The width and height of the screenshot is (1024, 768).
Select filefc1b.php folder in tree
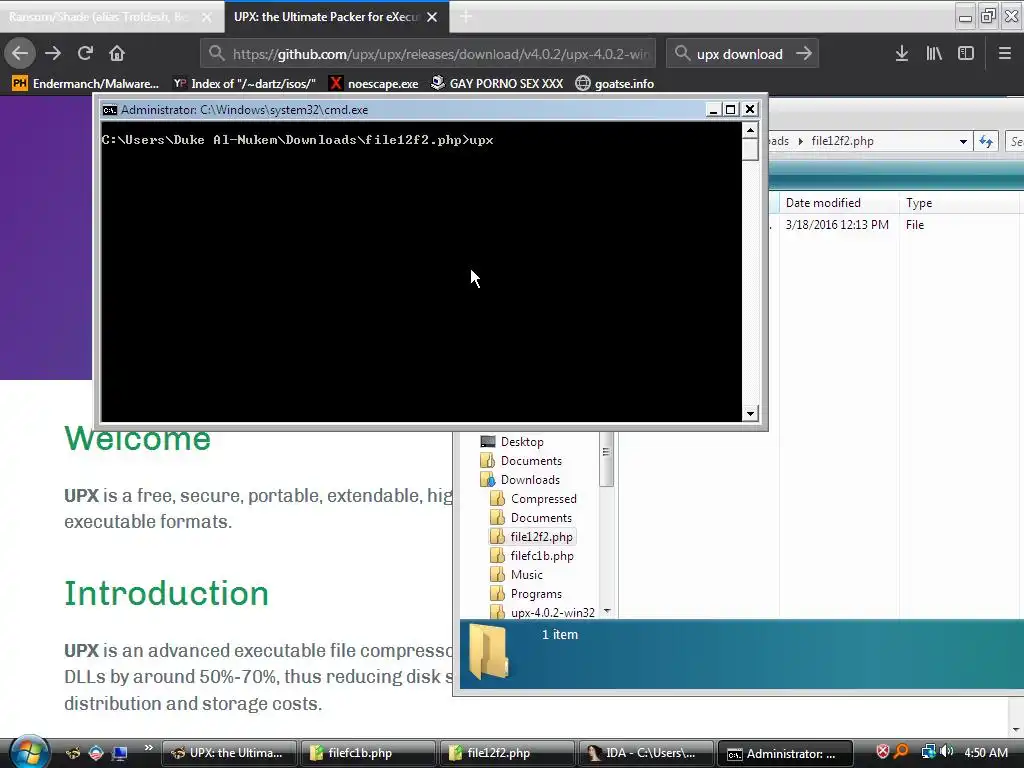pos(532,556)
